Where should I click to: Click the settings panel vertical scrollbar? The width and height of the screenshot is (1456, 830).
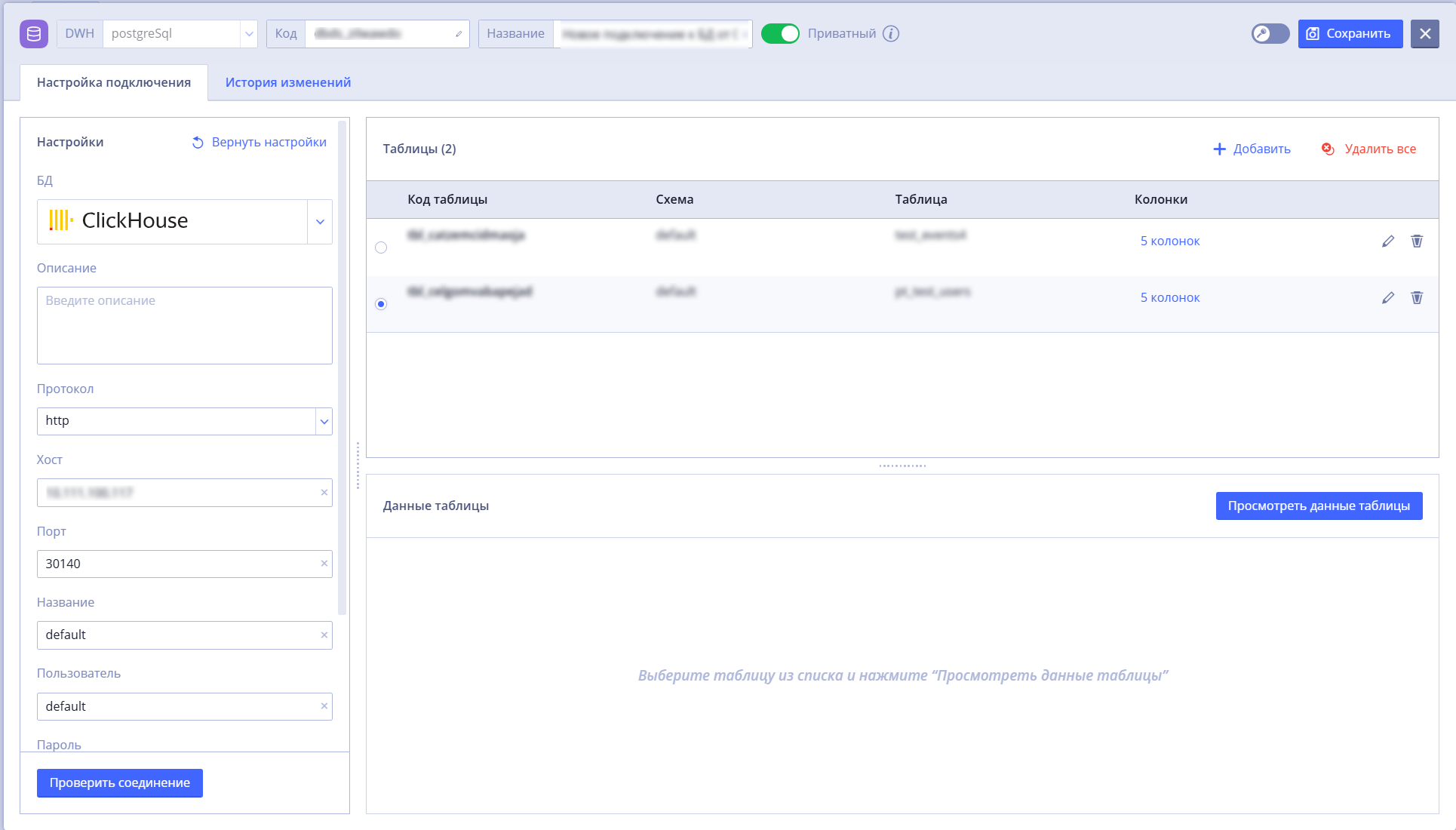[342, 367]
